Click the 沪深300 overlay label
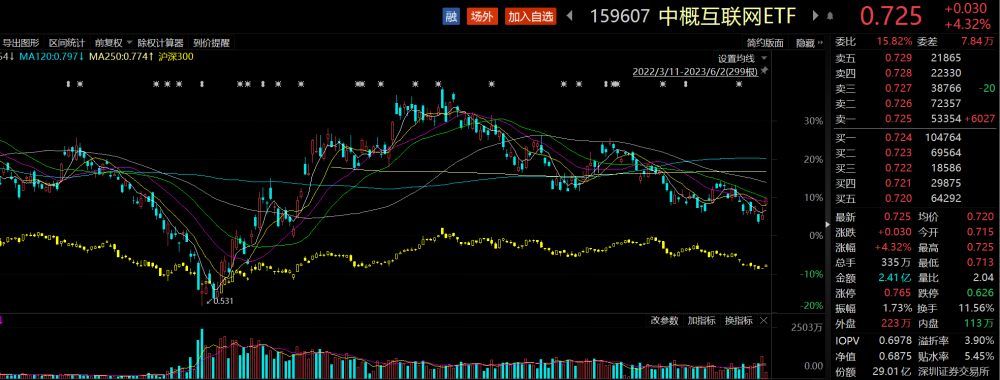Screen dimensions: 1000x380 coord(177,57)
